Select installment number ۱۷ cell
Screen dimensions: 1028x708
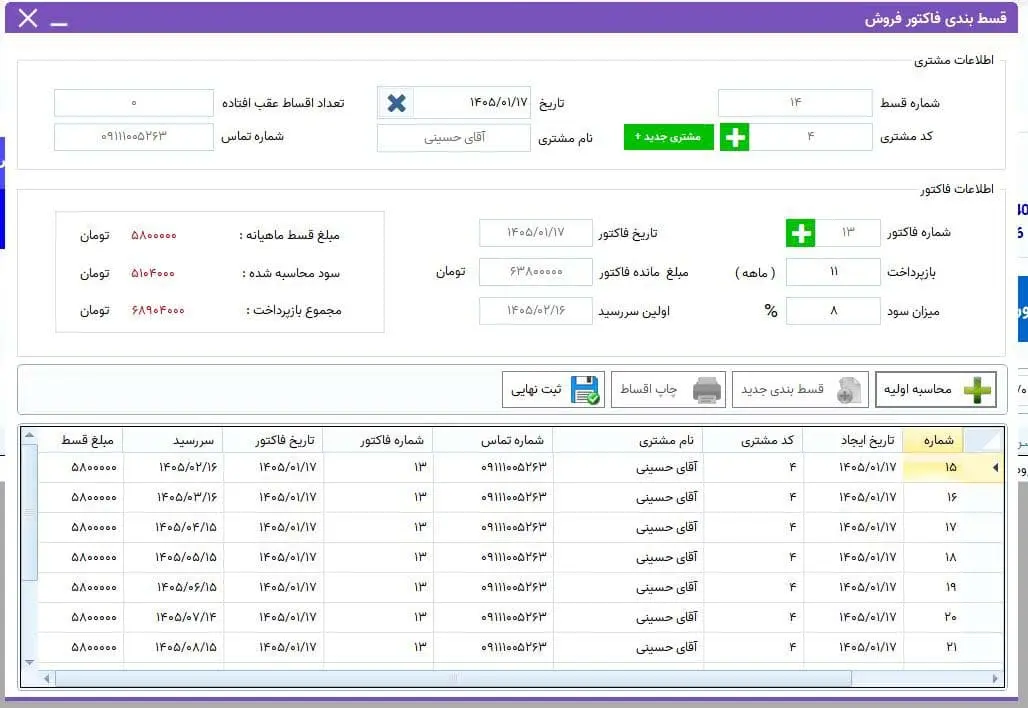pos(934,527)
